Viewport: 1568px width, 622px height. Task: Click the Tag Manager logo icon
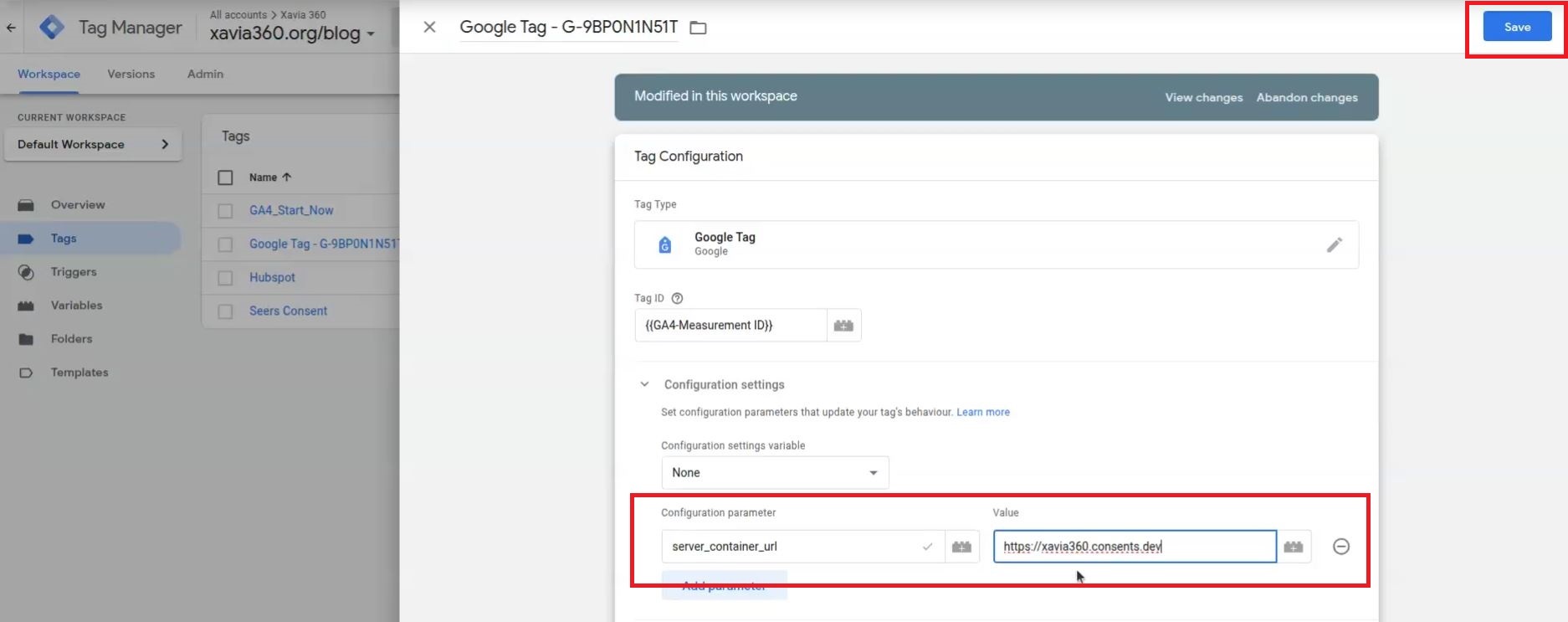click(52, 28)
